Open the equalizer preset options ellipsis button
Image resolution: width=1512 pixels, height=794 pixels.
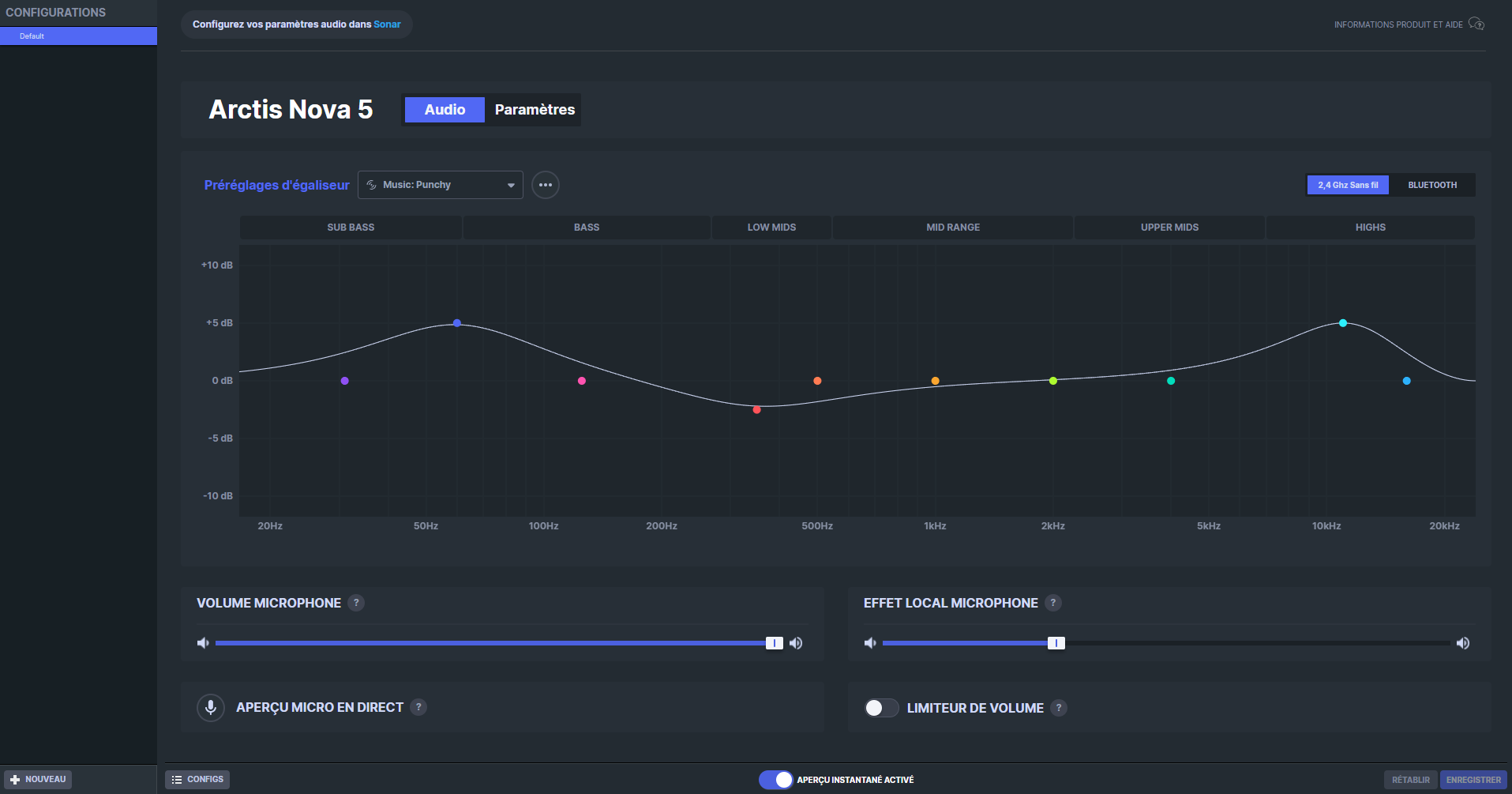[545, 185]
